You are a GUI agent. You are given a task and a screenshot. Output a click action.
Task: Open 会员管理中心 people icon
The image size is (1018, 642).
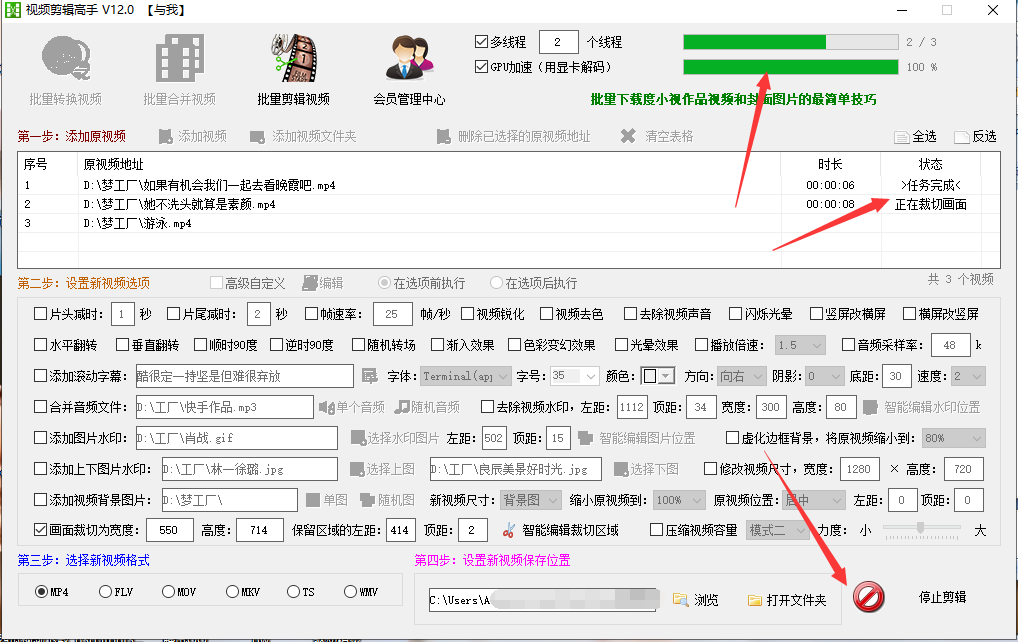point(409,58)
